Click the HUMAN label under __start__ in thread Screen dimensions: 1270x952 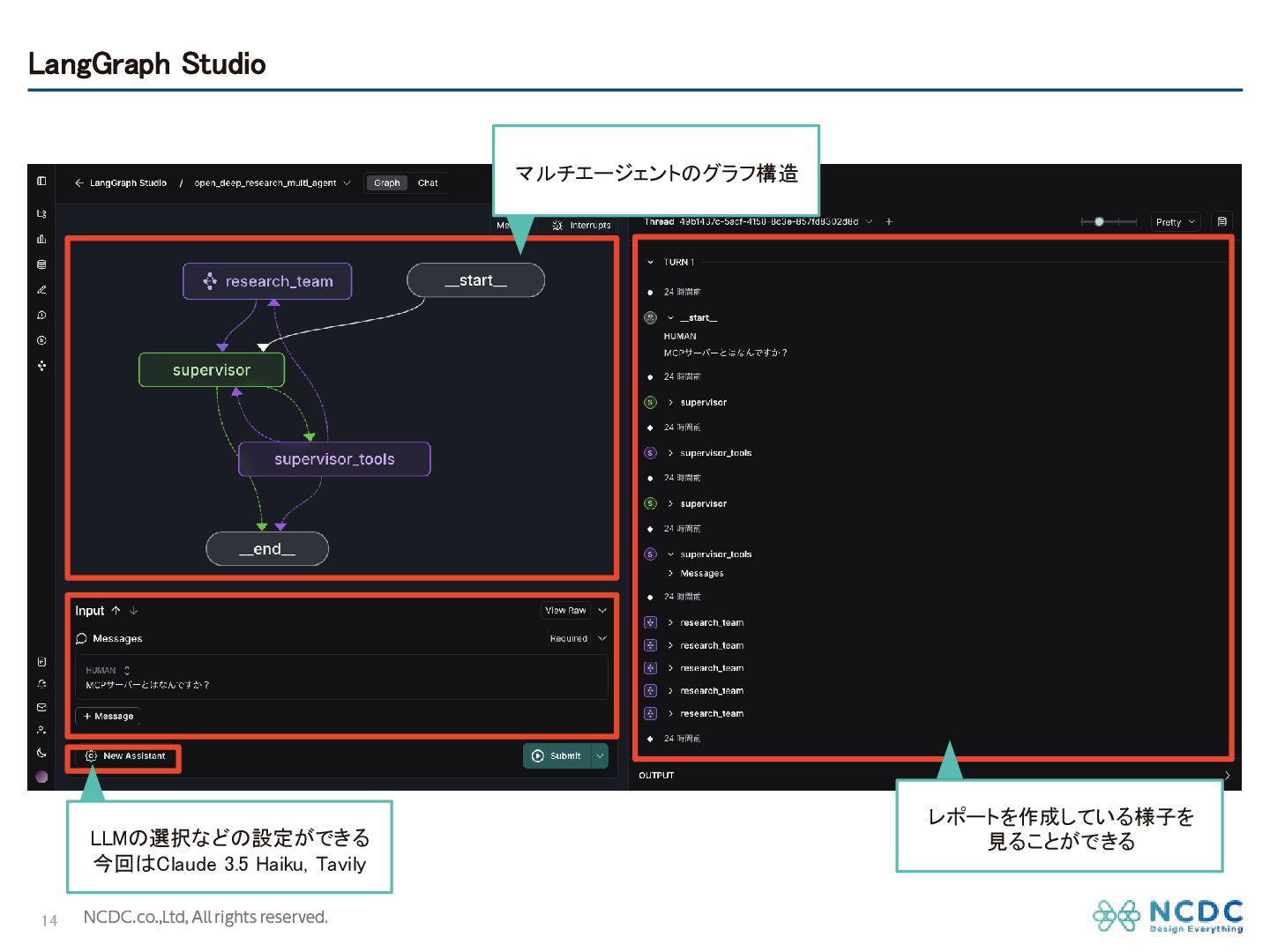tap(680, 337)
